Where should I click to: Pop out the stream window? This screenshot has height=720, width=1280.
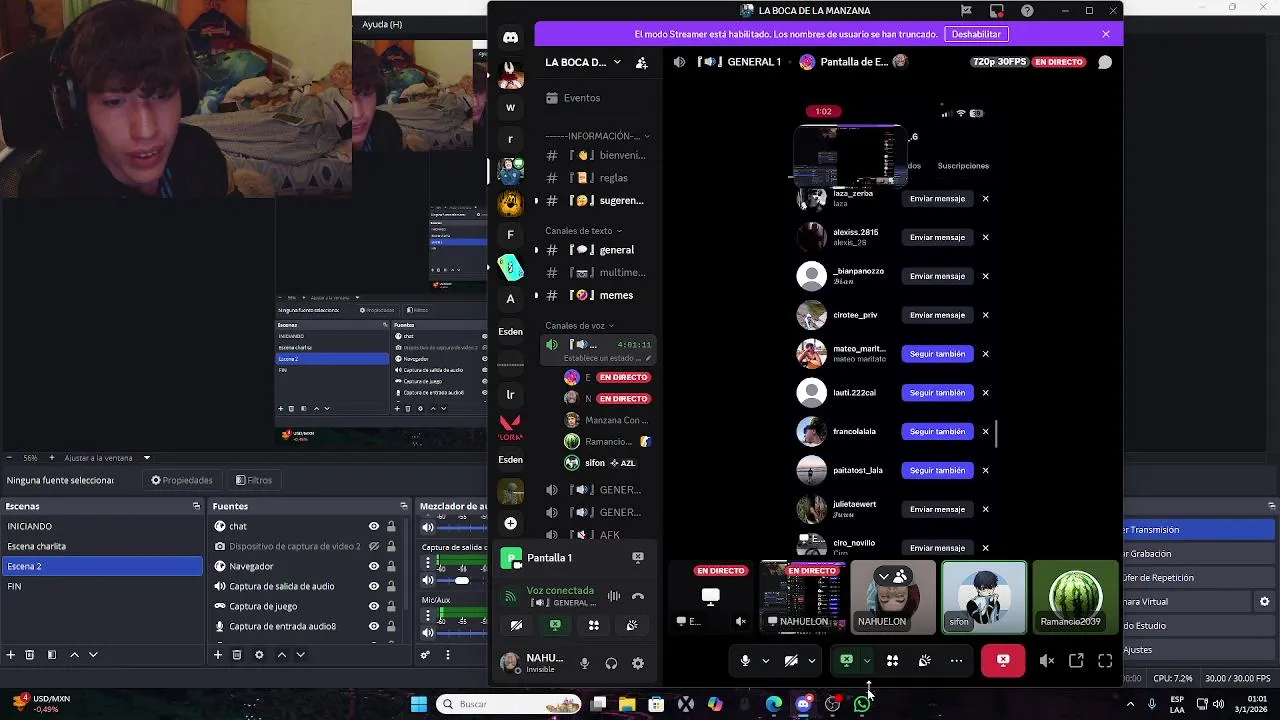coord(1076,661)
